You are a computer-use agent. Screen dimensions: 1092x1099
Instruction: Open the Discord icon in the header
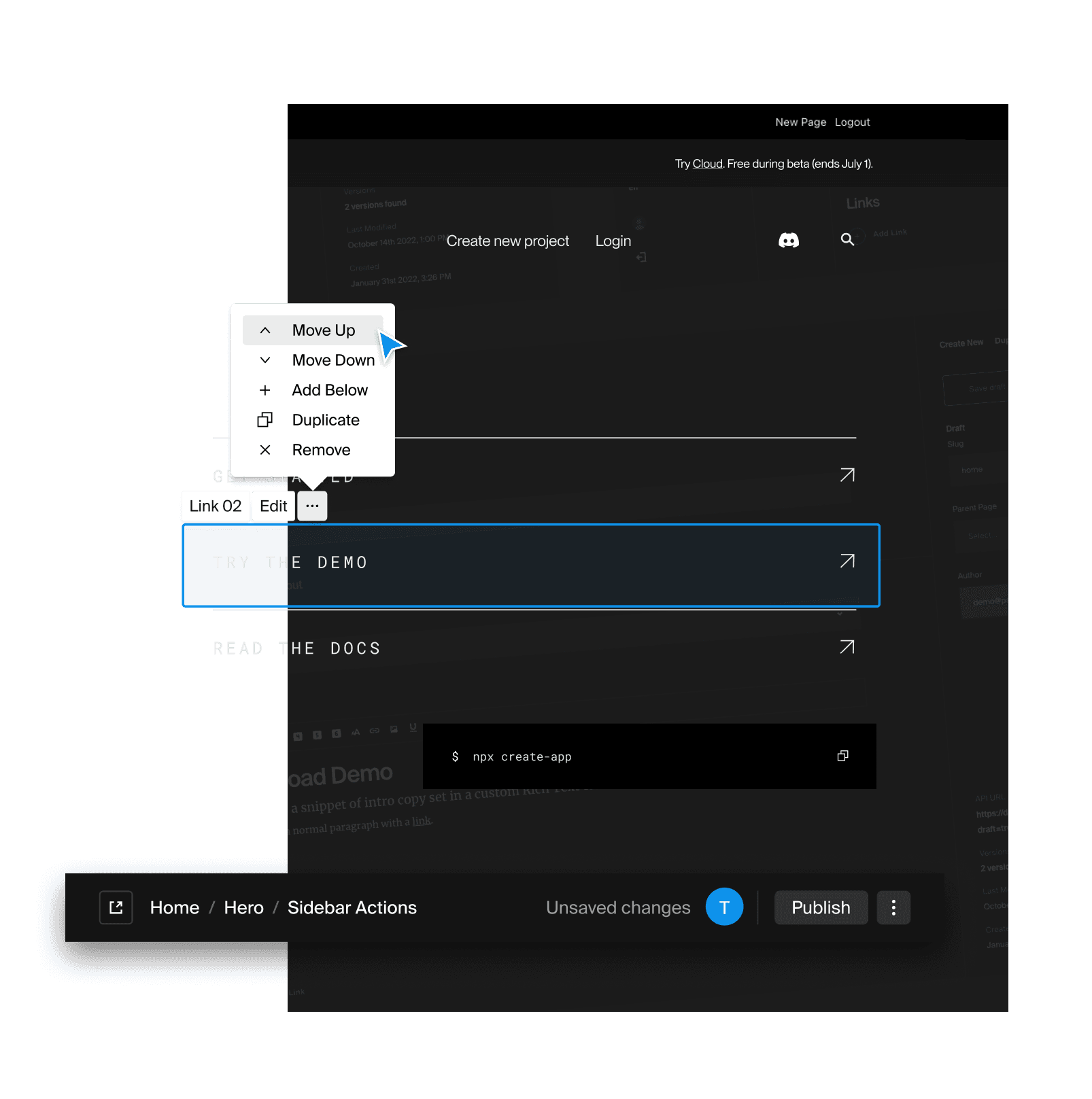pos(789,240)
